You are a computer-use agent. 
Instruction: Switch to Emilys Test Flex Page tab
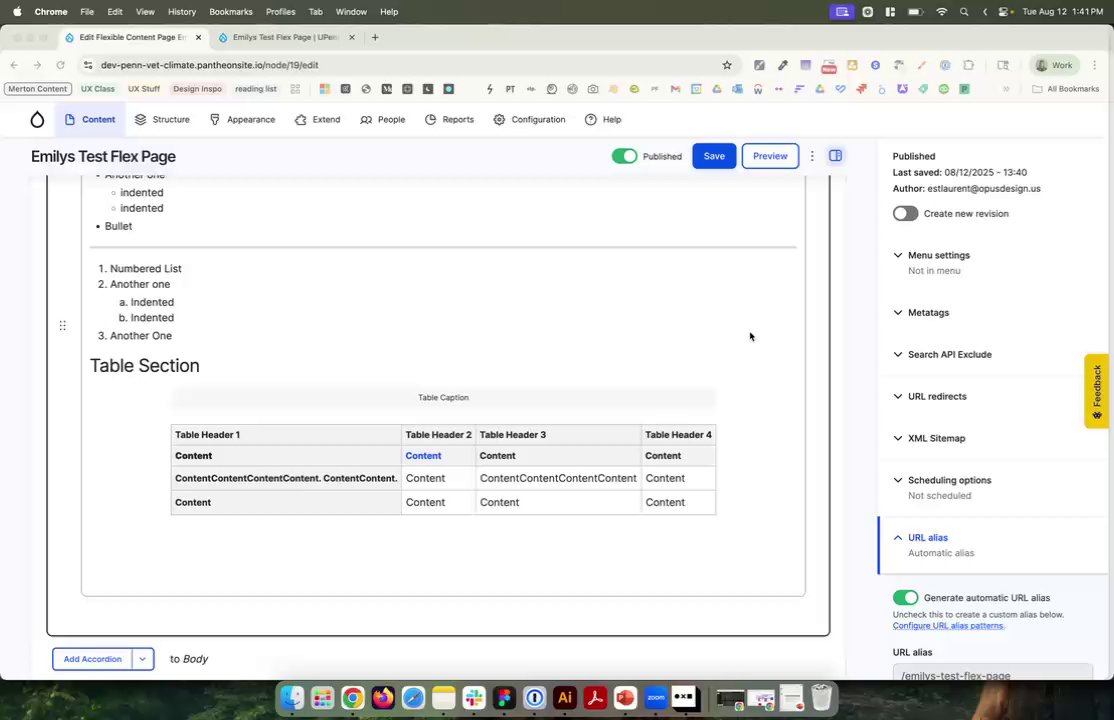[x=286, y=37]
